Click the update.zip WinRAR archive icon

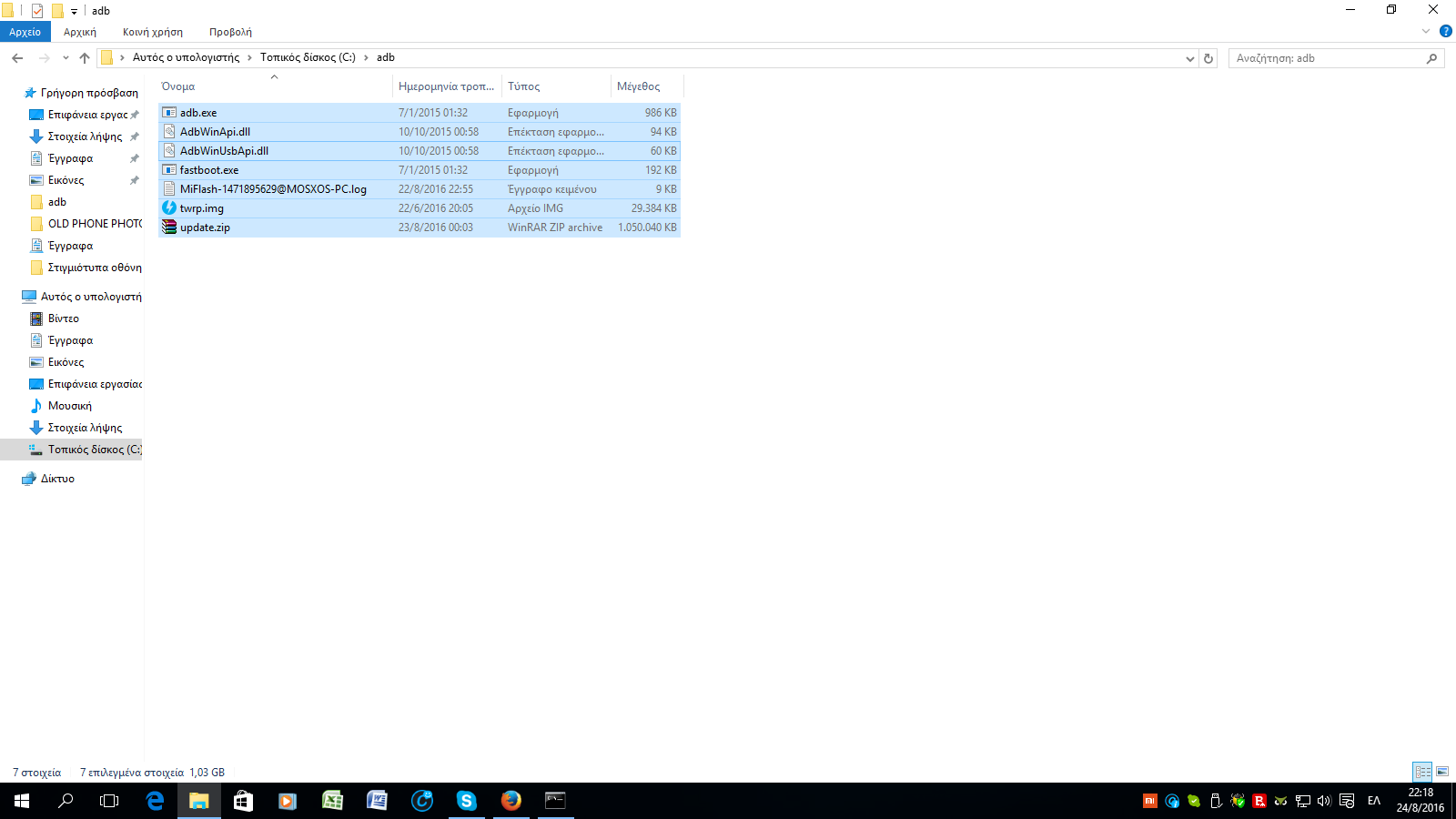tap(169, 227)
